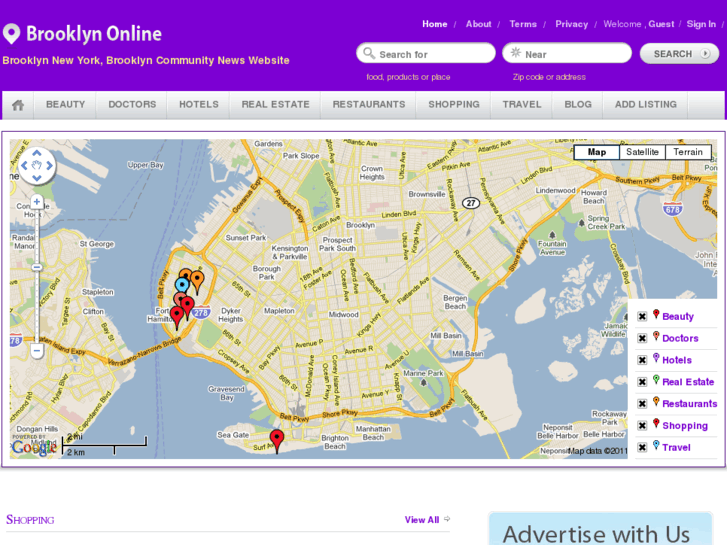The image size is (727, 545).
Task: Open the Doctors category menu
Action: [x=132, y=105]
